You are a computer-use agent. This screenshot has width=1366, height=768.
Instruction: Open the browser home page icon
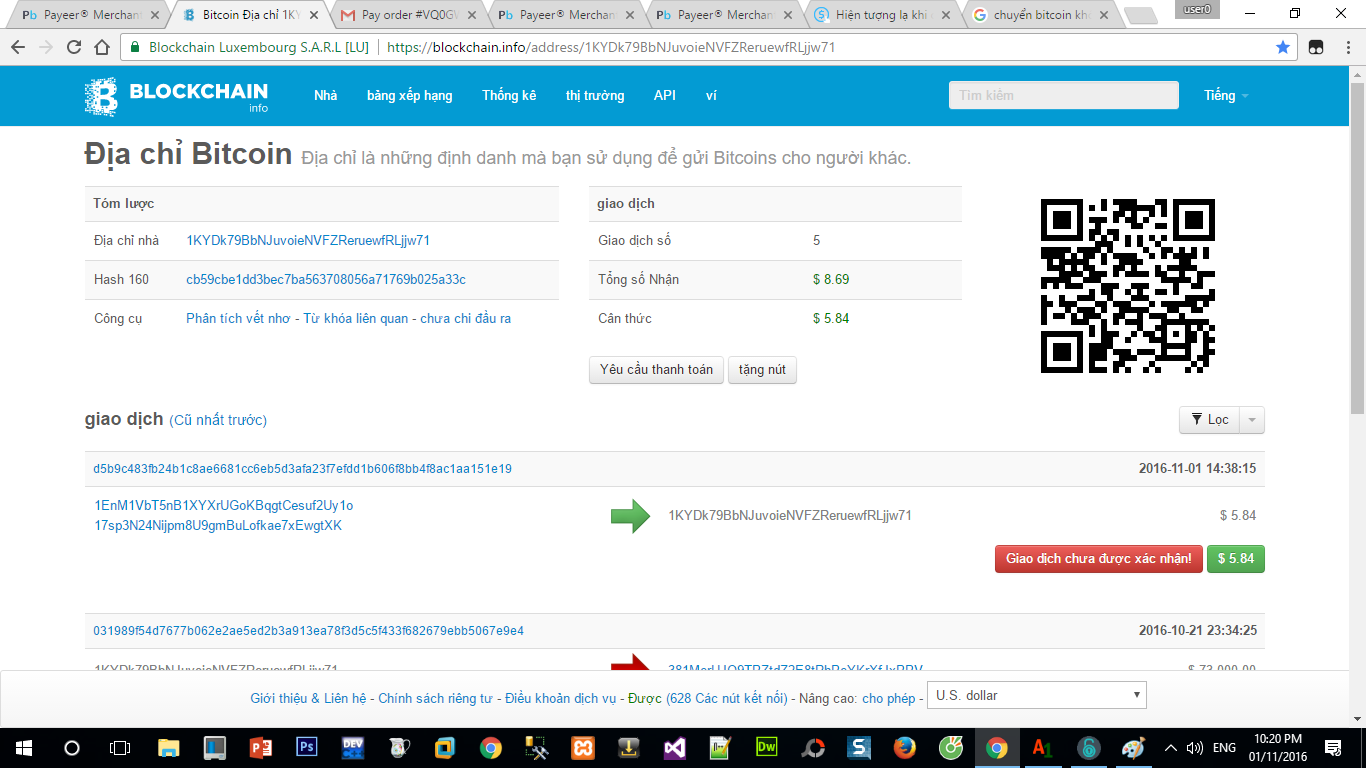[101, 47]
